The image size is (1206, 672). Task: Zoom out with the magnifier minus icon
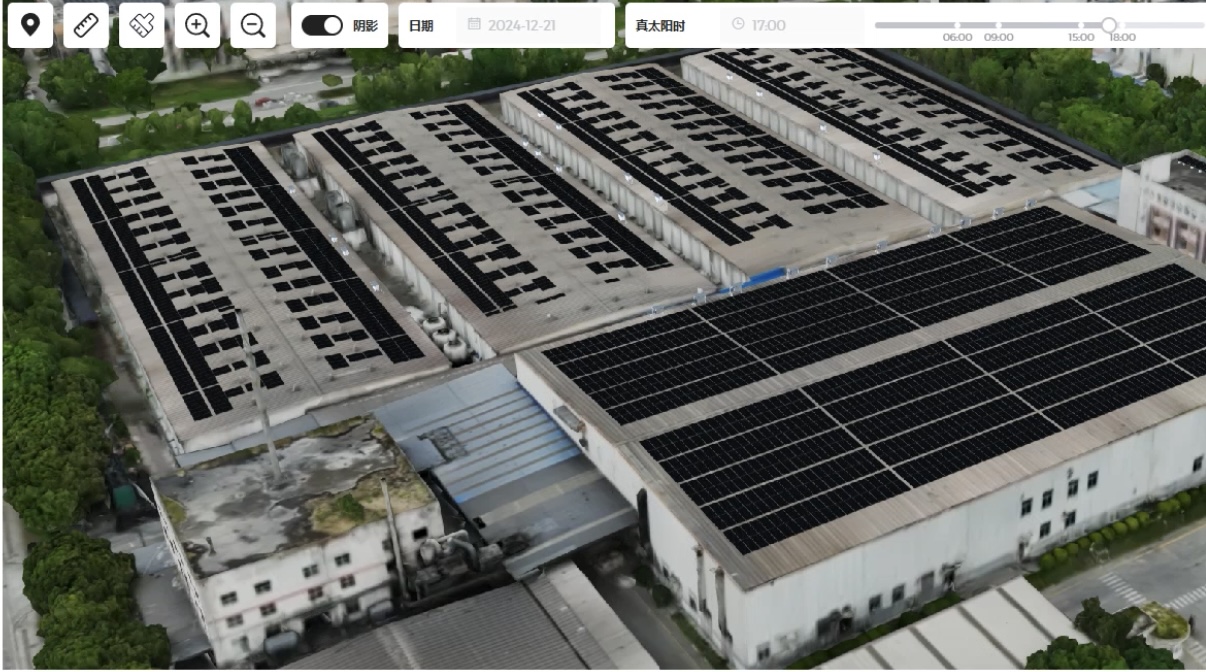click(253, 25)
